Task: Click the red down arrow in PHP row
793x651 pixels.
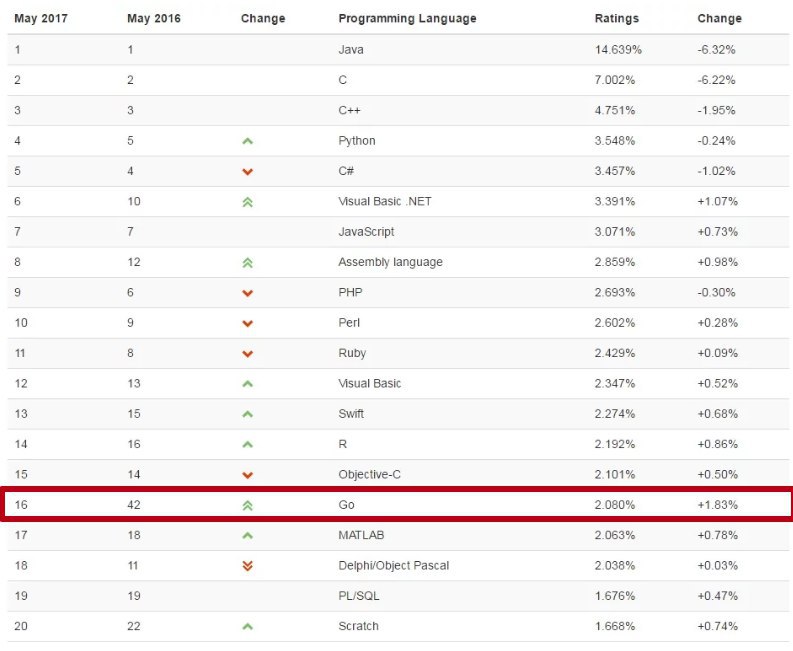Action: 248,293
